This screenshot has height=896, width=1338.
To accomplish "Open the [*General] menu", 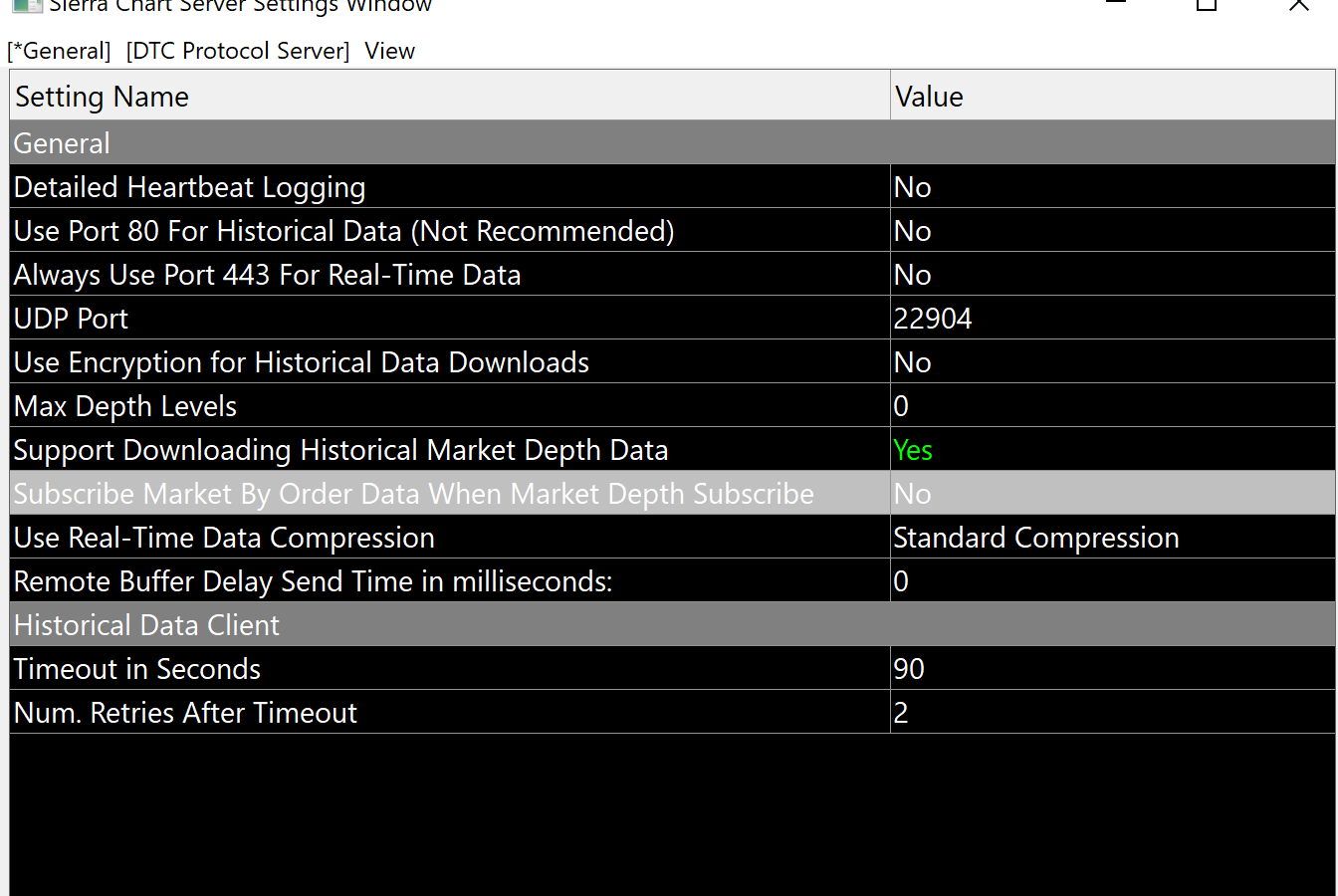I will click(x=59, y=51).
